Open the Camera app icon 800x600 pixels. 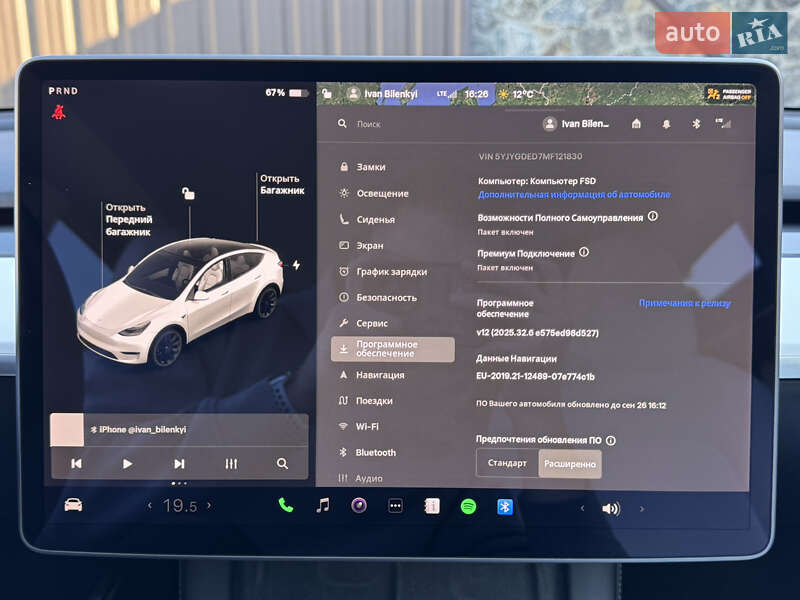tap(359, 506)
